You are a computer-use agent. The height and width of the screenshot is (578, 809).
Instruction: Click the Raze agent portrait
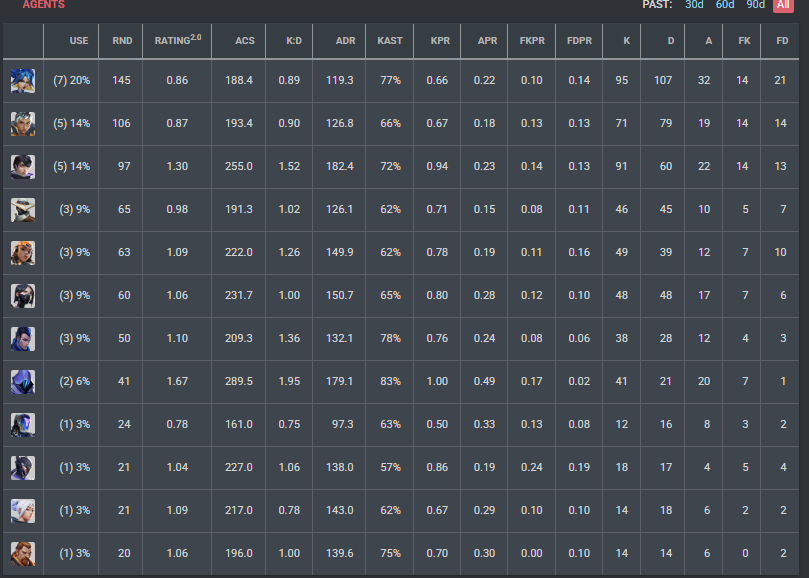click(23, 253)
